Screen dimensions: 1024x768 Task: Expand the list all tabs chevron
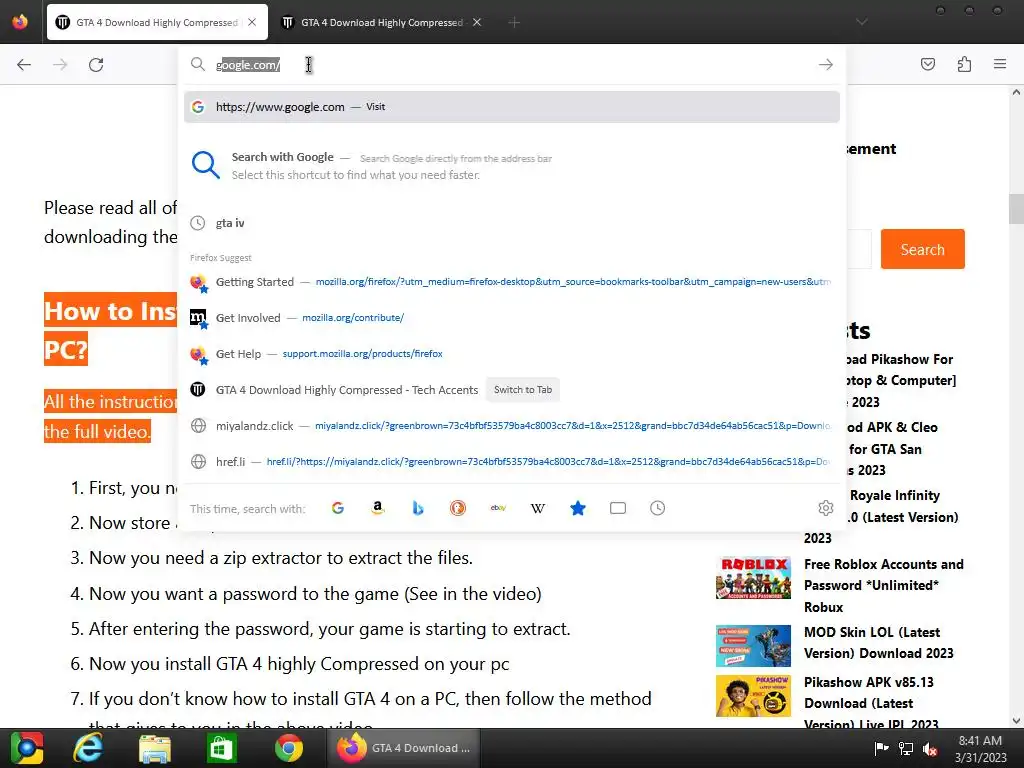pyautogui.click(x=861, y=22)
